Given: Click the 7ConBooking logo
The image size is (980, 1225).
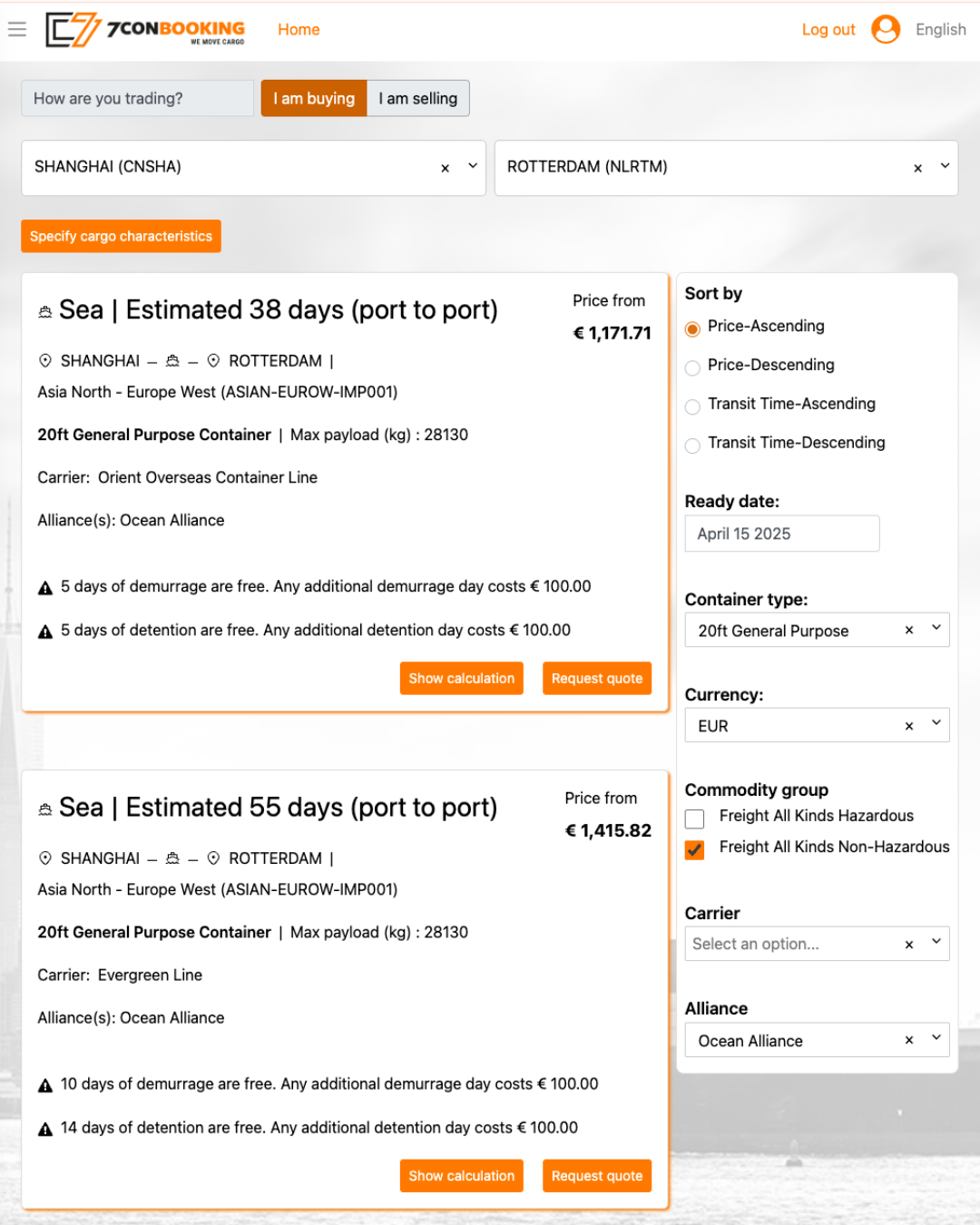Looking at the screenshot, I should [145, 30].
